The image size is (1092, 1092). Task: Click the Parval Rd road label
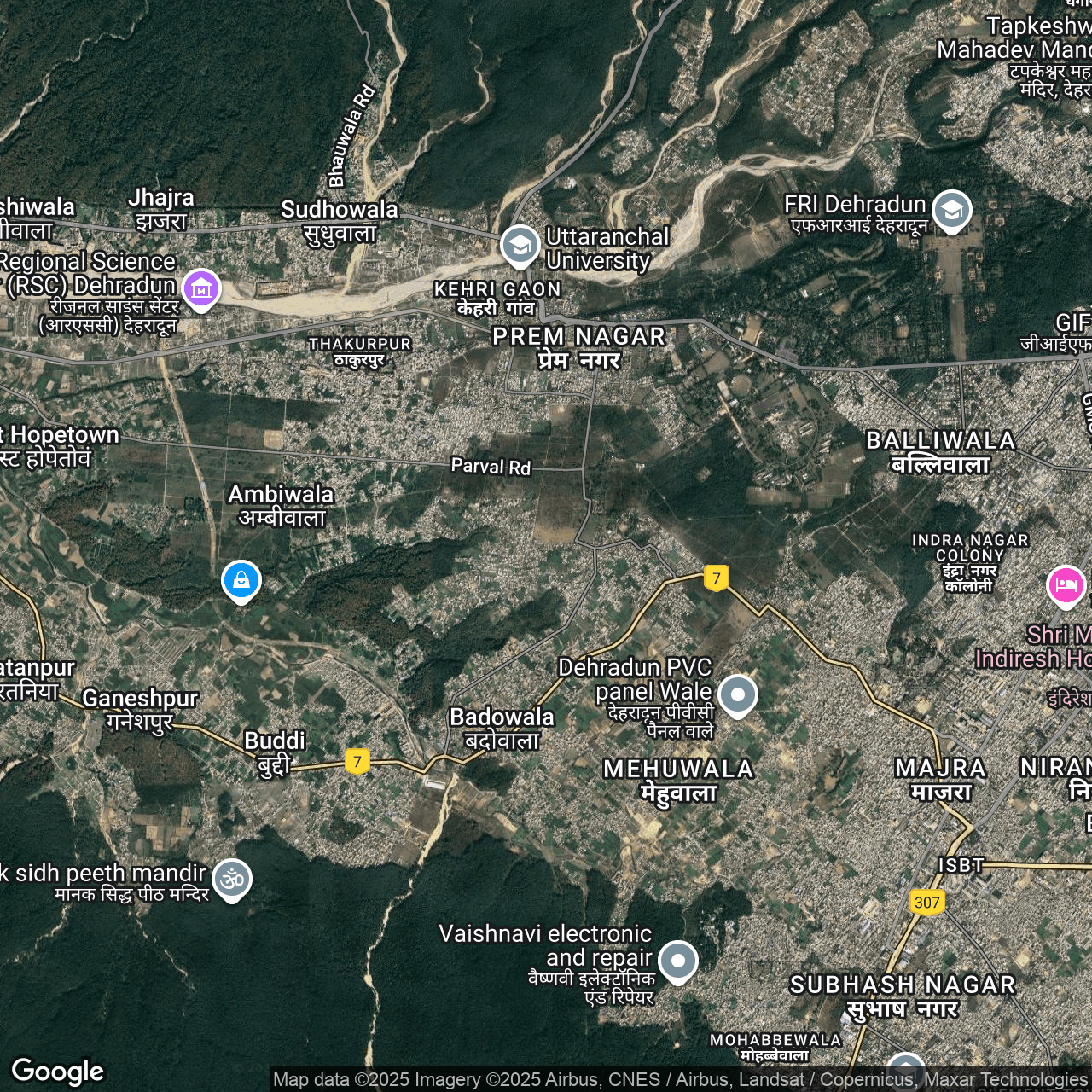coord(491,466)
